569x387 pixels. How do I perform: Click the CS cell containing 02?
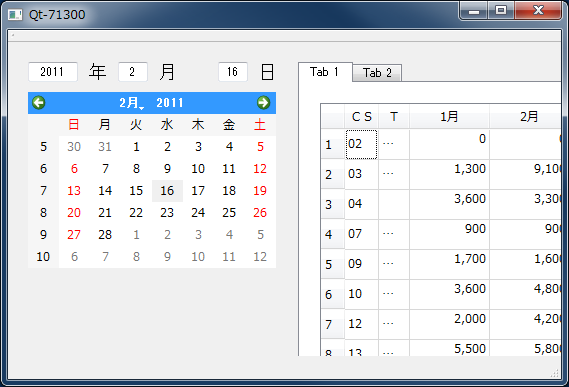(x=361, y=144)
